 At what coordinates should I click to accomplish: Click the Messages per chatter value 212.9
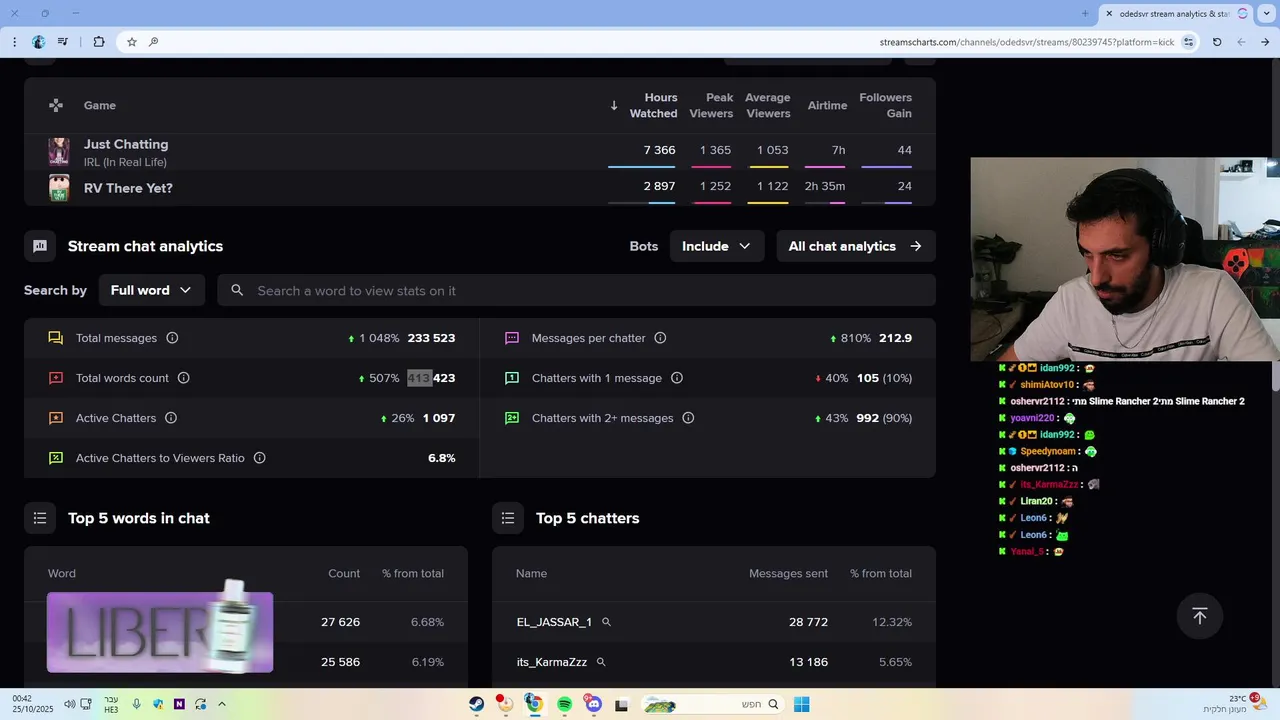(x=895, y=338)
